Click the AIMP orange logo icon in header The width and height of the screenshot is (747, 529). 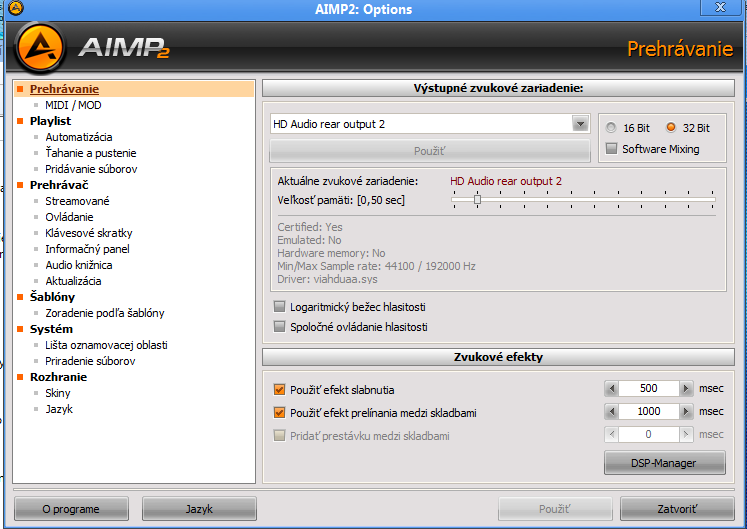pyautogui.click(x=40, y=48)
